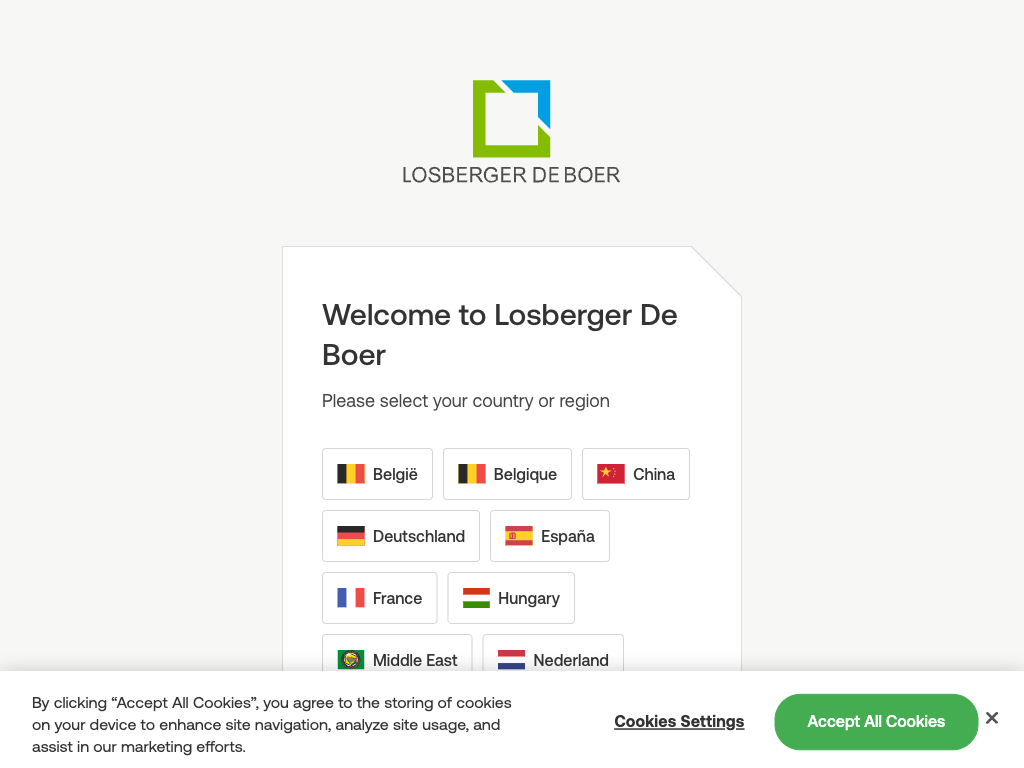Image resolution: width=1024 pixels, height=768 pixels.
Task: Click the Netherlands flag icon
Action: (x=511, y=660)
